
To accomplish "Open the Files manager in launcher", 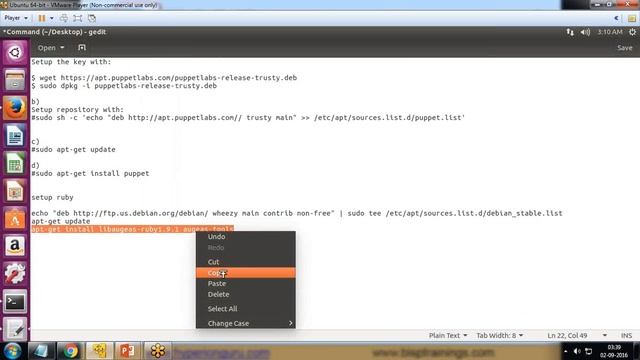I will point(15,80).
